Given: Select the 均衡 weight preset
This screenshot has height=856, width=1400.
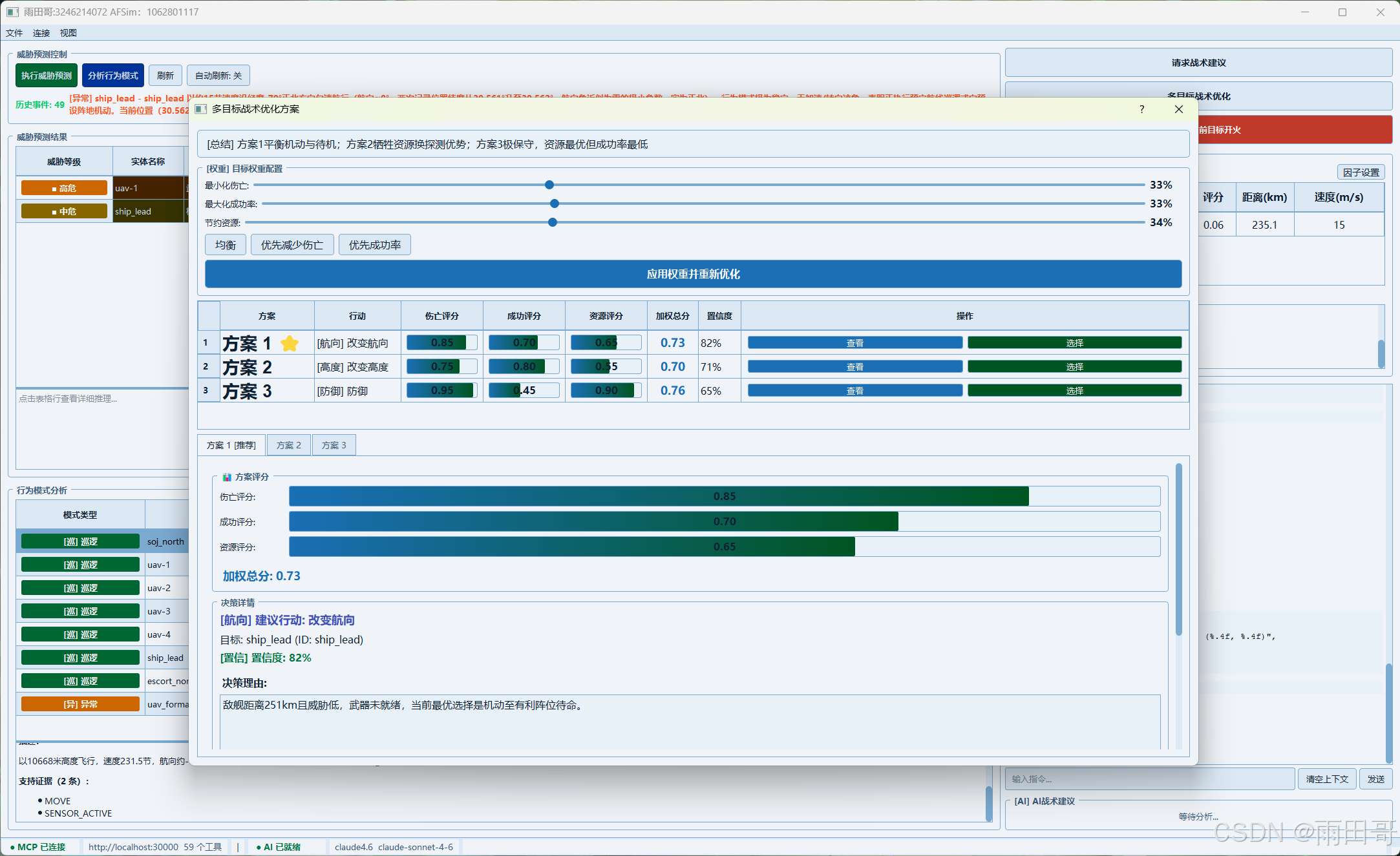Looking at the screenshot, I should click(226, 245).
